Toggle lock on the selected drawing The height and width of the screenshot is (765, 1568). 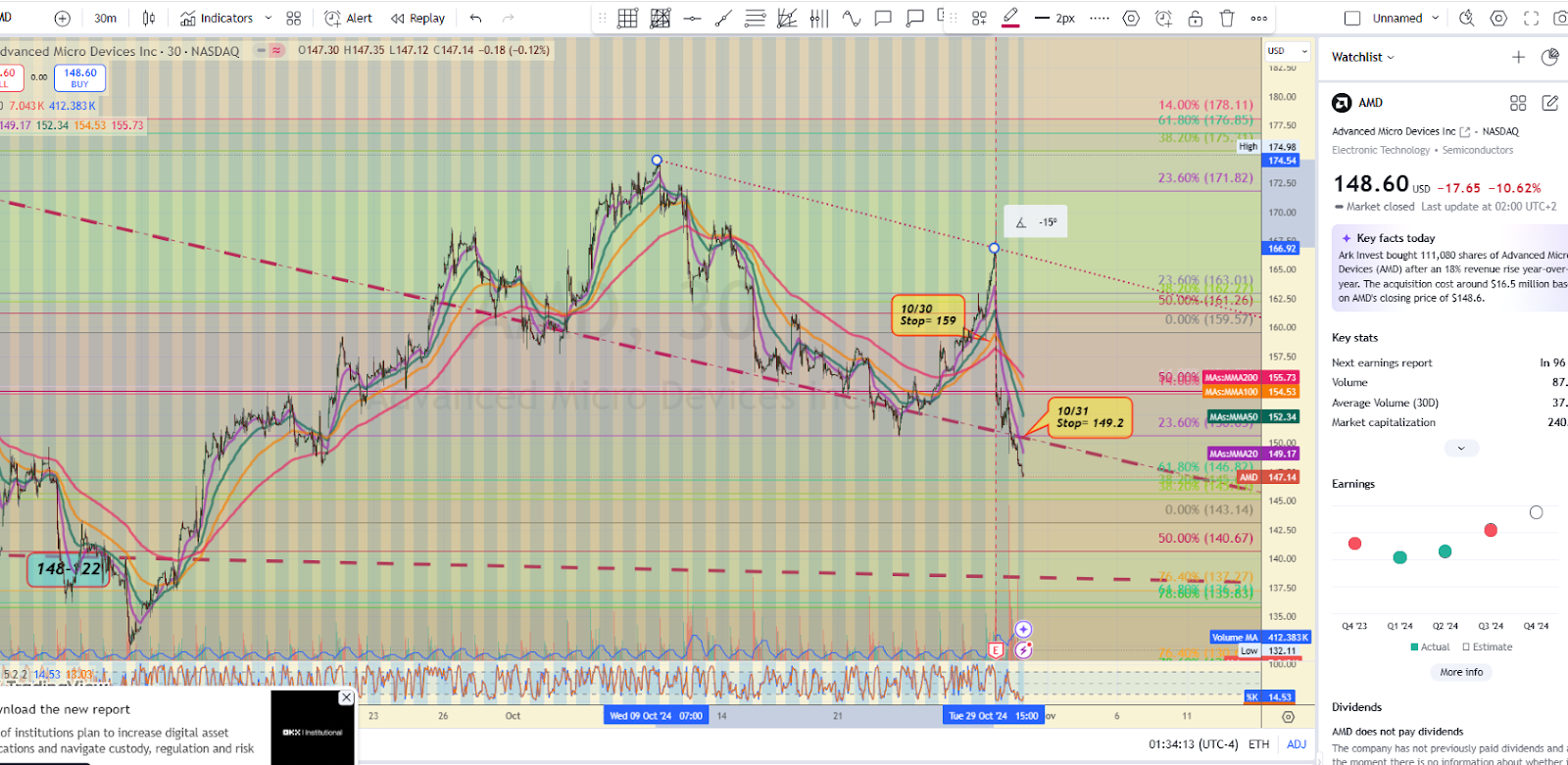coord(1196,18)
